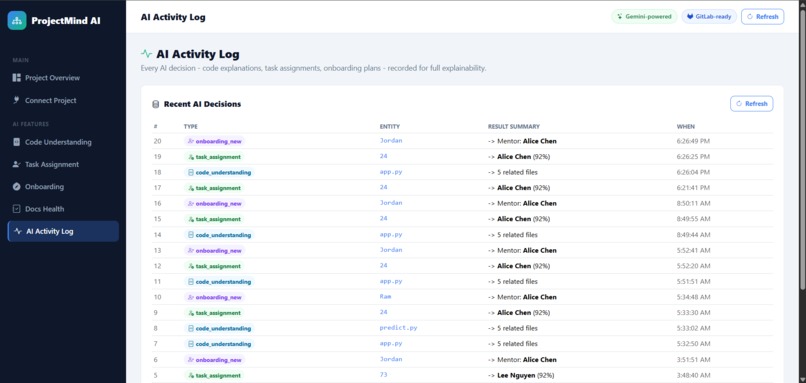806x383 pixels.
Task: Click Alice Chen (92%) in row 12
Action: click(519, 266)
